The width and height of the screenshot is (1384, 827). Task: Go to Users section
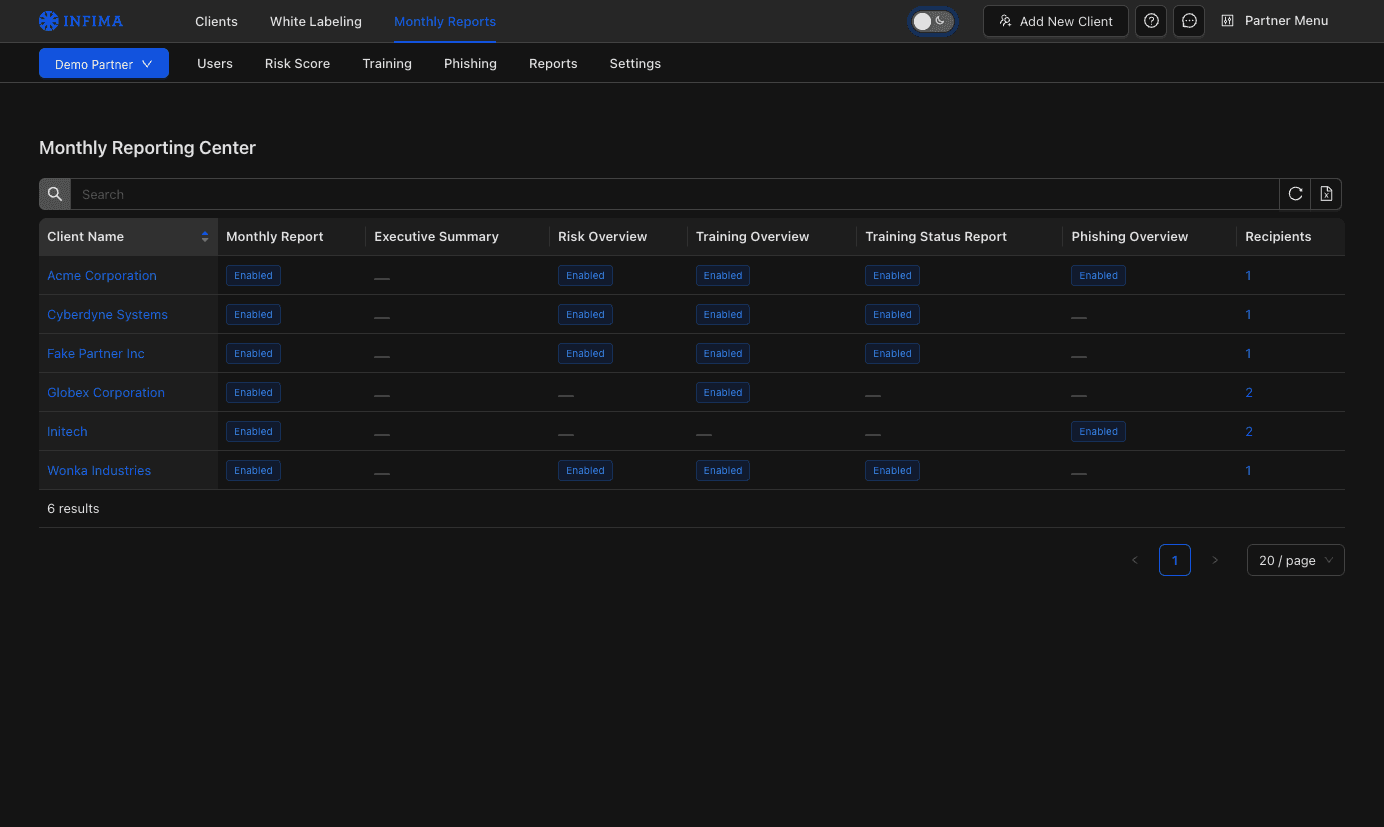215,63
